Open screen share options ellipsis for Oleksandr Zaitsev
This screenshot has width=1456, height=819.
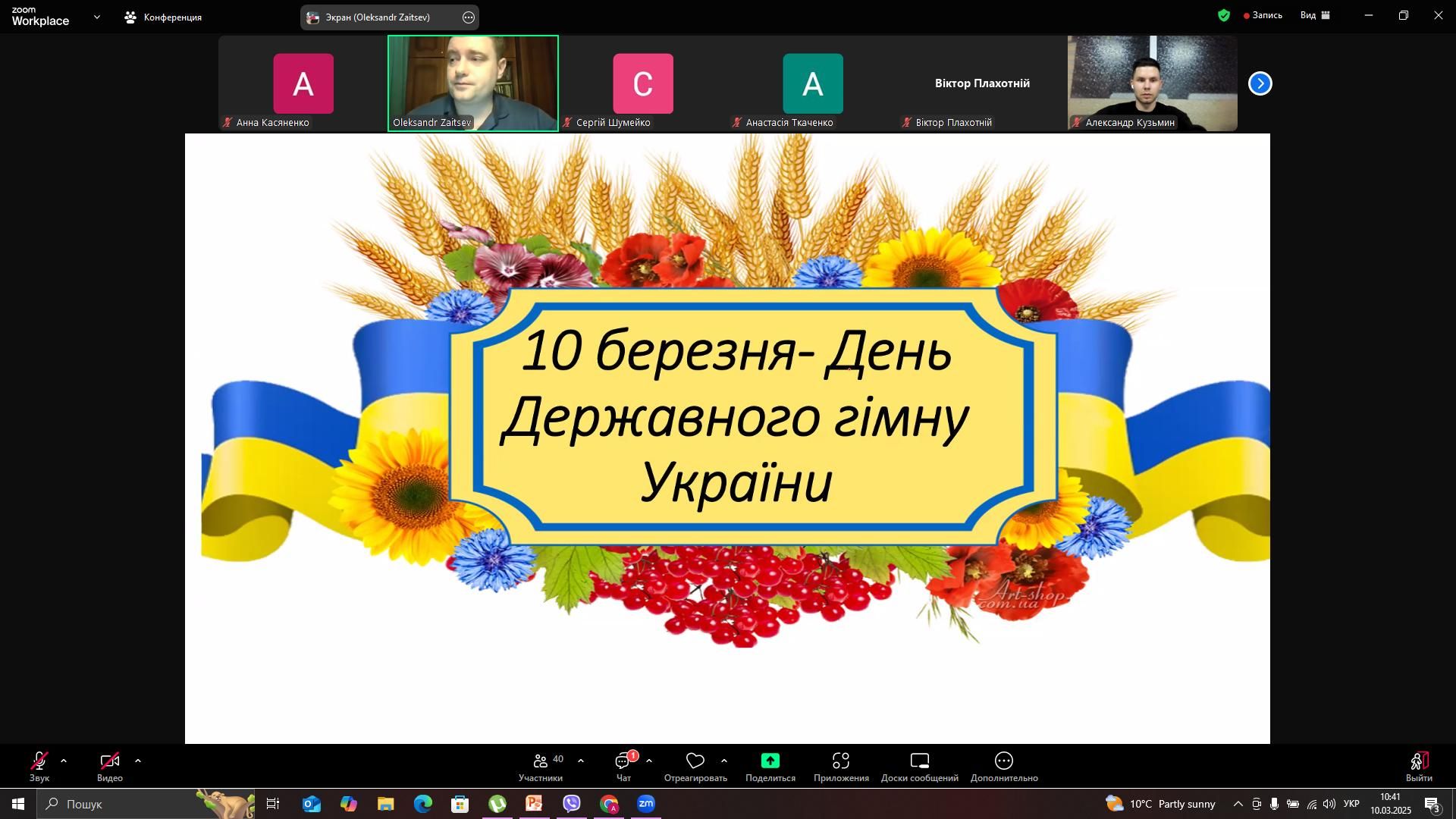tap(469, 17)
